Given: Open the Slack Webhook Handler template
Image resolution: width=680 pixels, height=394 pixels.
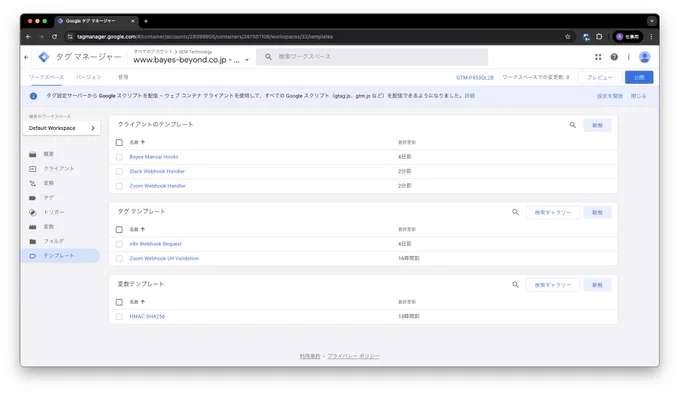Looking at the screenshot, I should coord(157,172).
